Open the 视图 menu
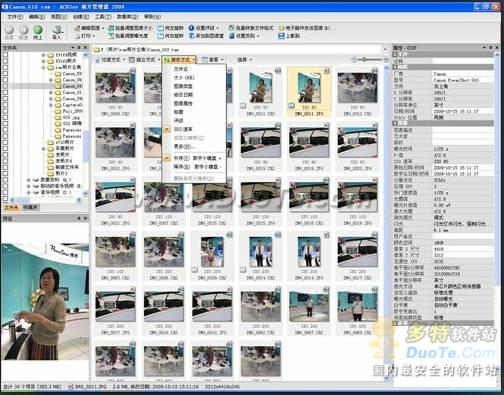Screen dimensions: 504x395 tap(59, 16)
